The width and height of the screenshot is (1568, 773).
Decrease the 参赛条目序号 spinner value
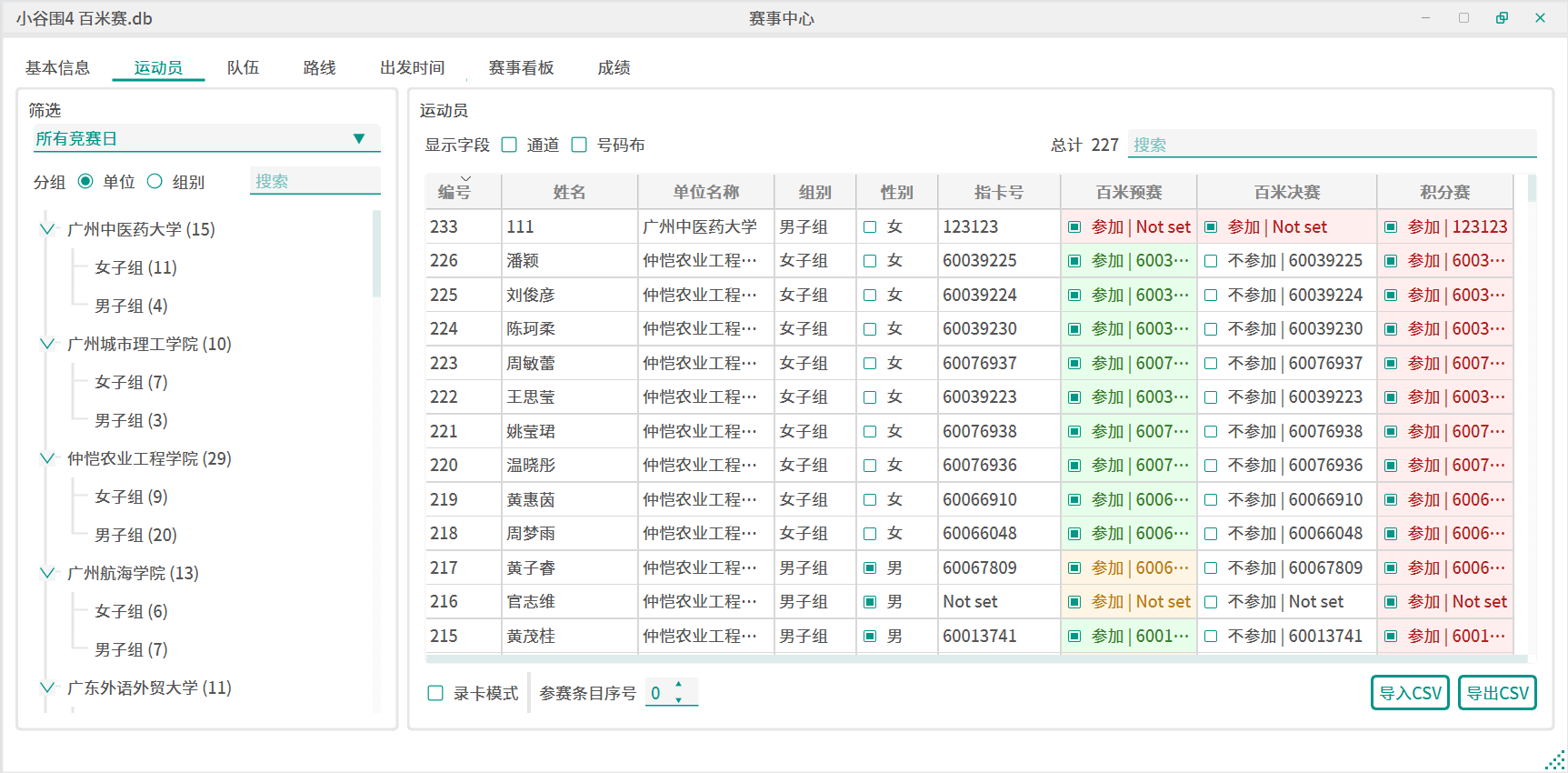pos(678,700)
